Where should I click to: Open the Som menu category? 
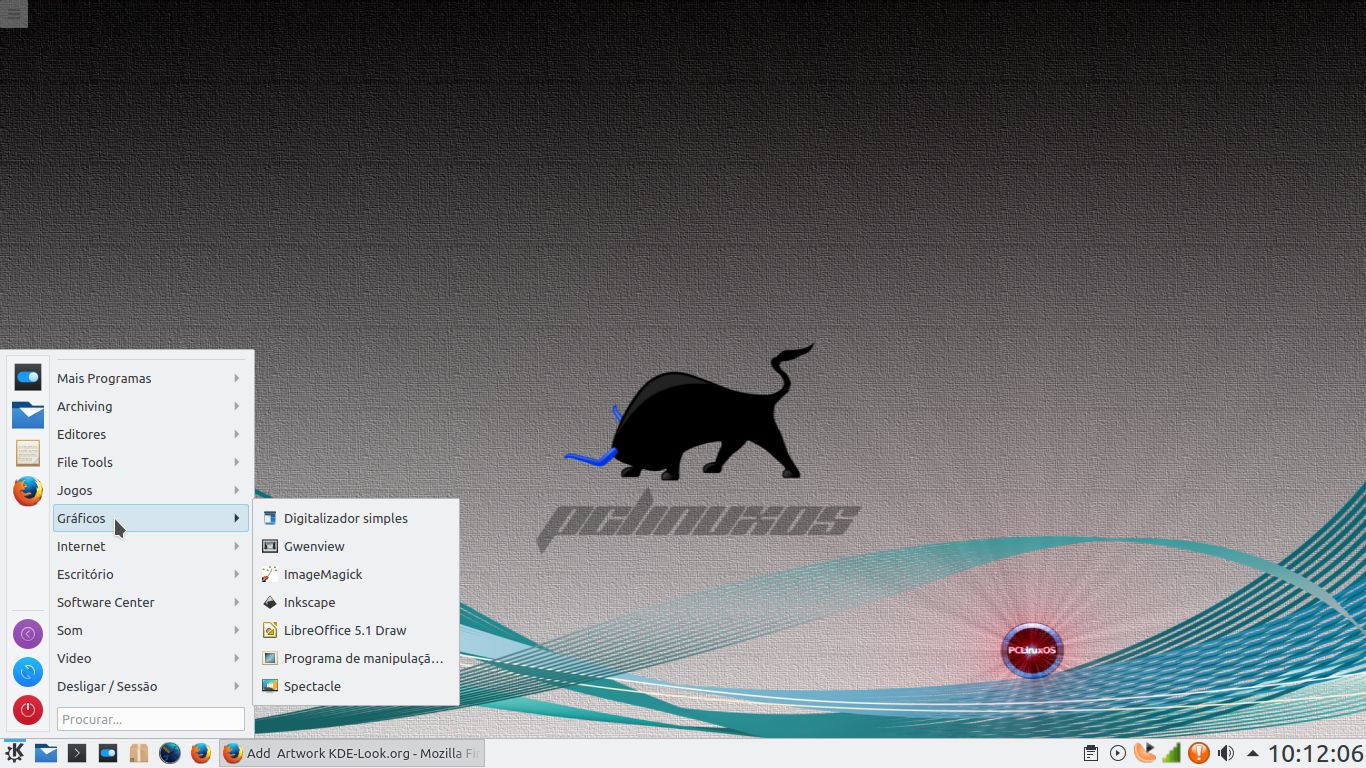tap(150, 630)
